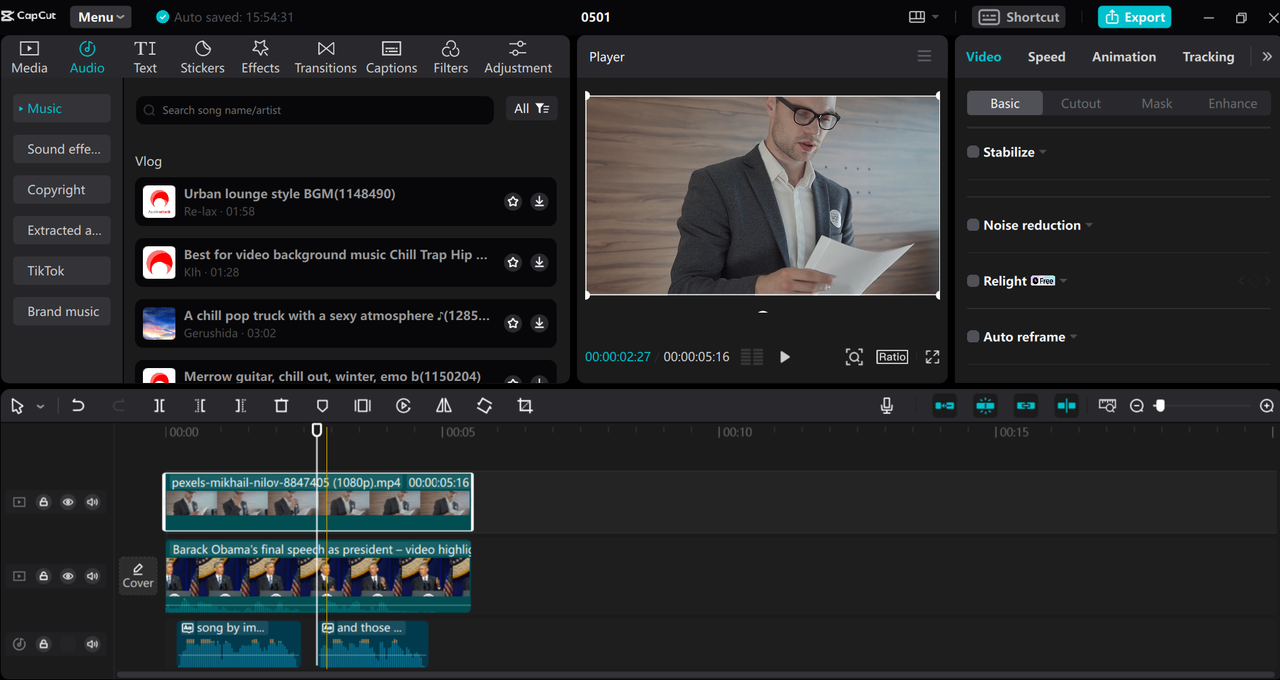Select the Sound effects category
The image size is (1280, 680).
(62, 149)
